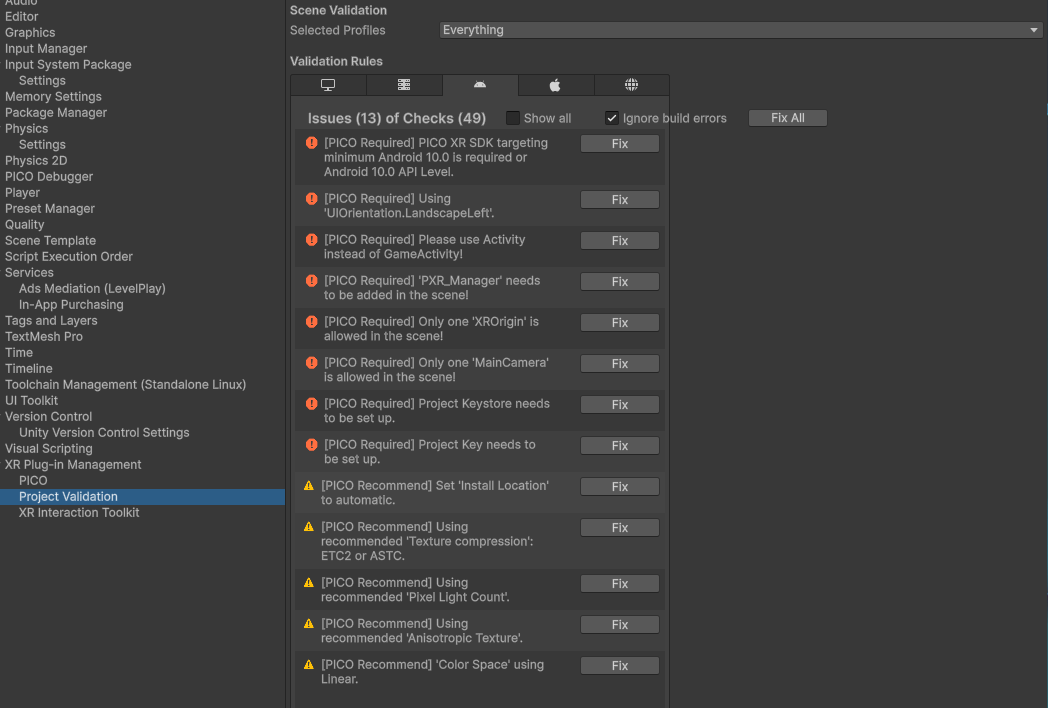The image size is (1048, 708).
Task: Select In-App Purchasing under Services
Action: tap(72, 305)
